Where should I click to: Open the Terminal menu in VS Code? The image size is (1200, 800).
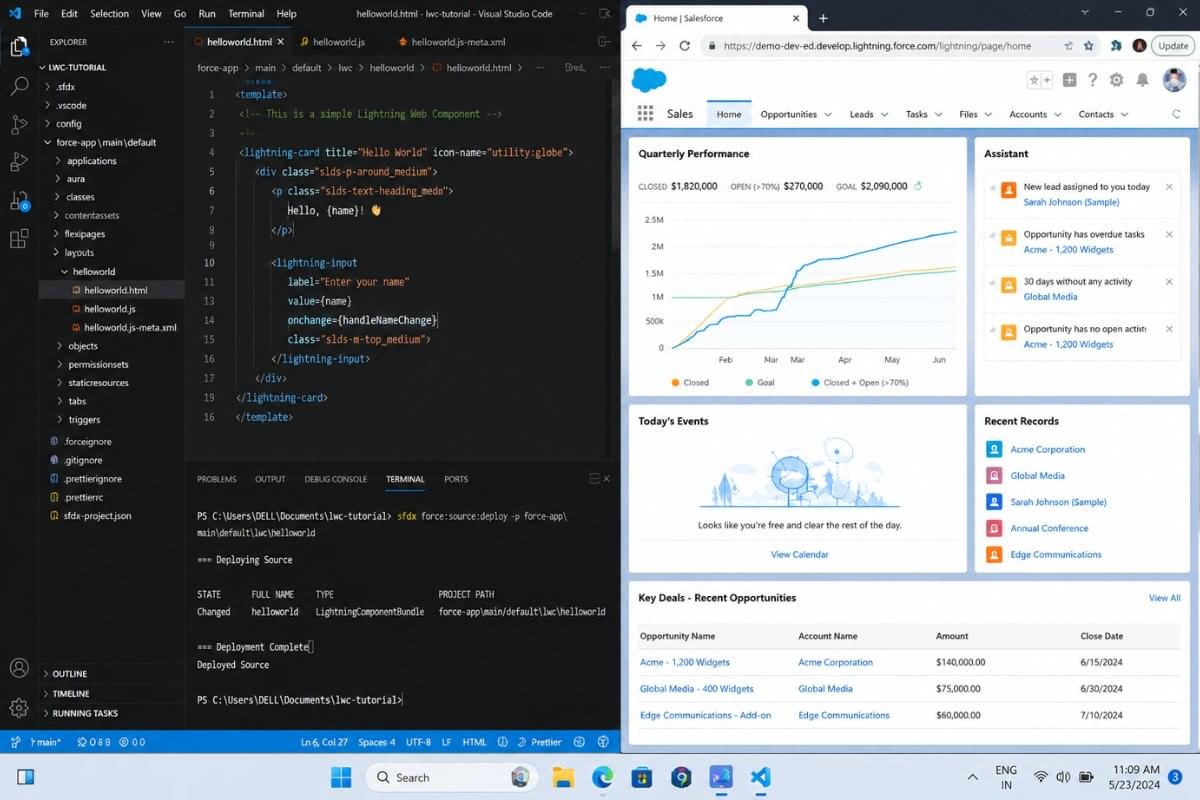coord(245,14)
